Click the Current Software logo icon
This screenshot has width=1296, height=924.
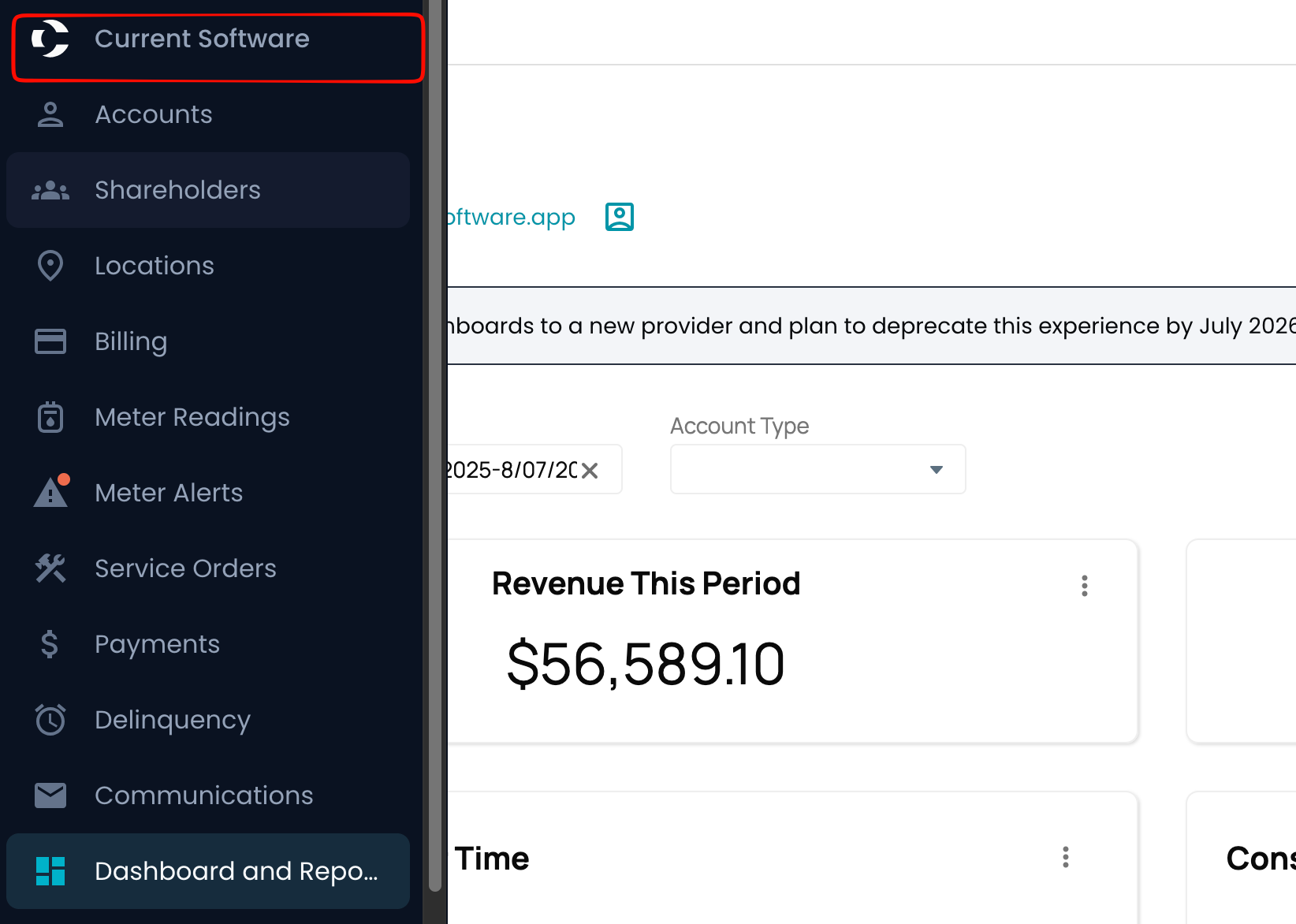coord(50,39)
